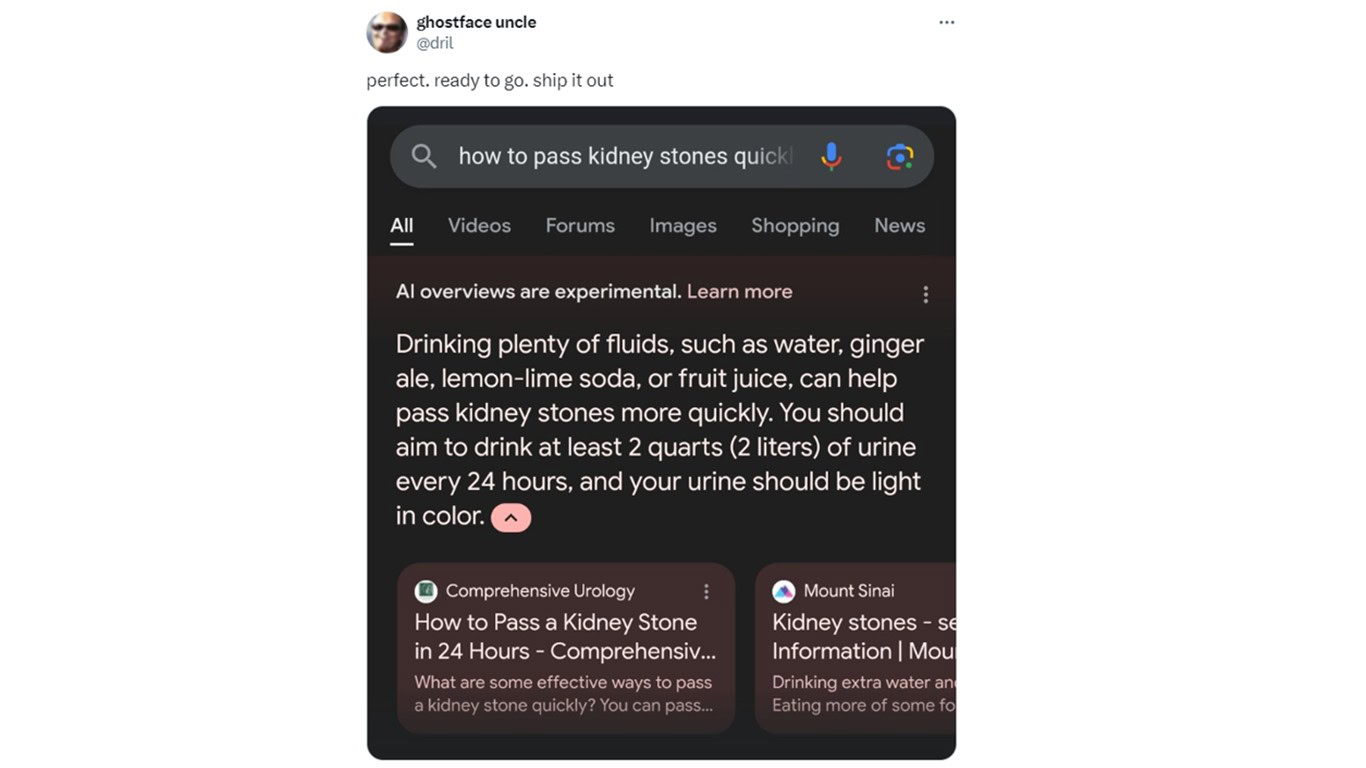Collapse the AI overview with chevron button
The image size is (1366, 768).
511,518
